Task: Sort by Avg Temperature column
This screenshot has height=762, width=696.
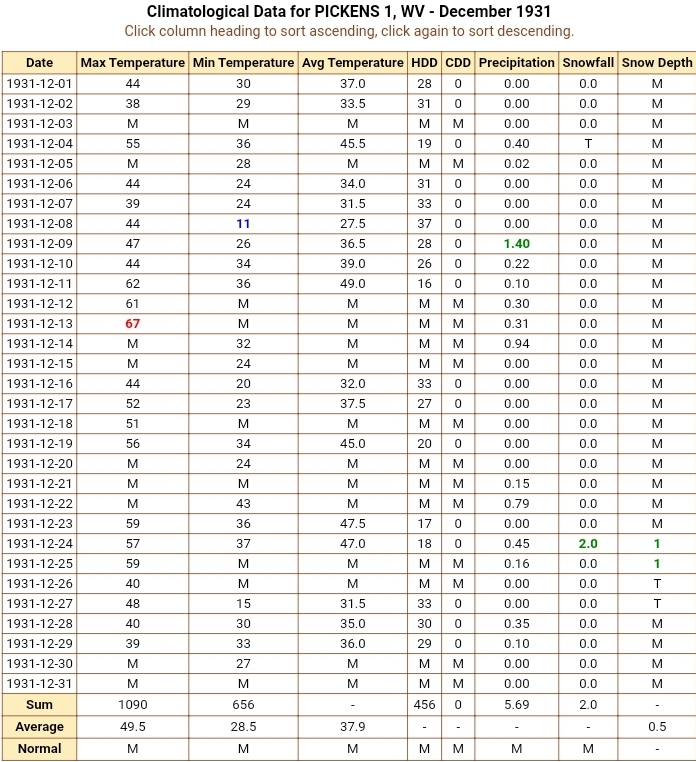Action: [353, 63]
